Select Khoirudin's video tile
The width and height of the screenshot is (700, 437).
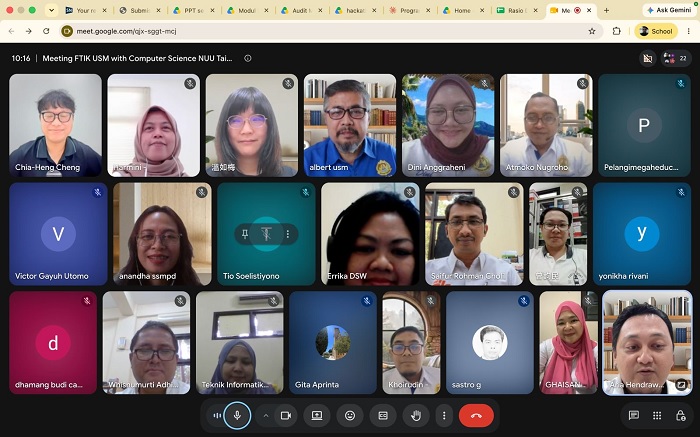point(411,343)
